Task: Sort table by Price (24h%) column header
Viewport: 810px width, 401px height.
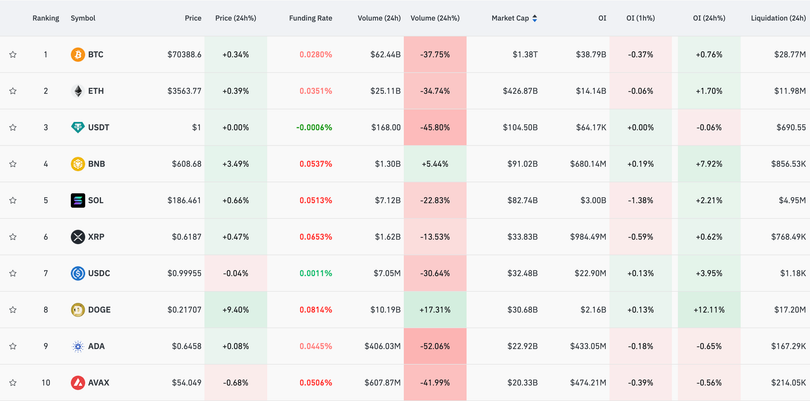Action: (235, 18)
